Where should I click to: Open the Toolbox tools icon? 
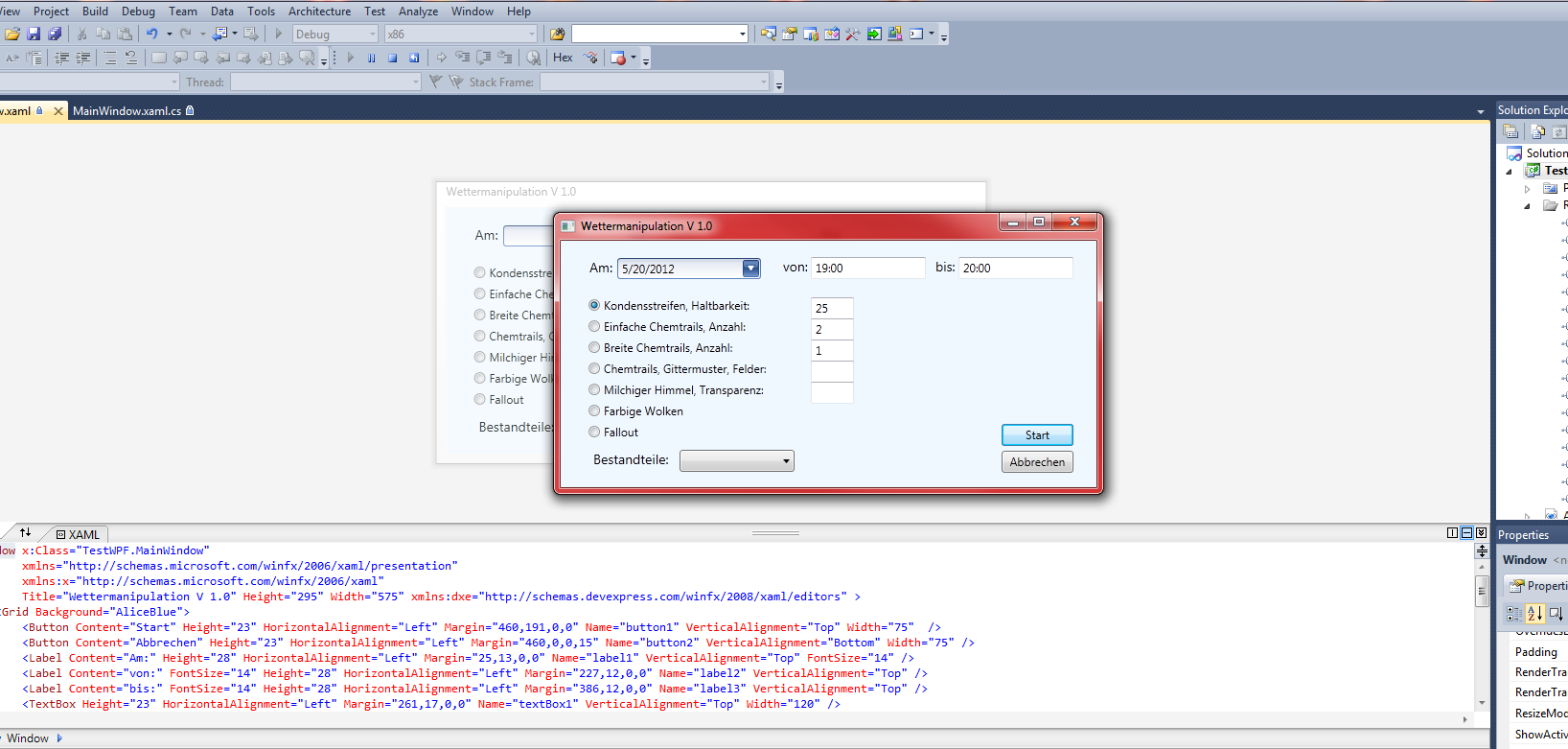coord(853,34)
